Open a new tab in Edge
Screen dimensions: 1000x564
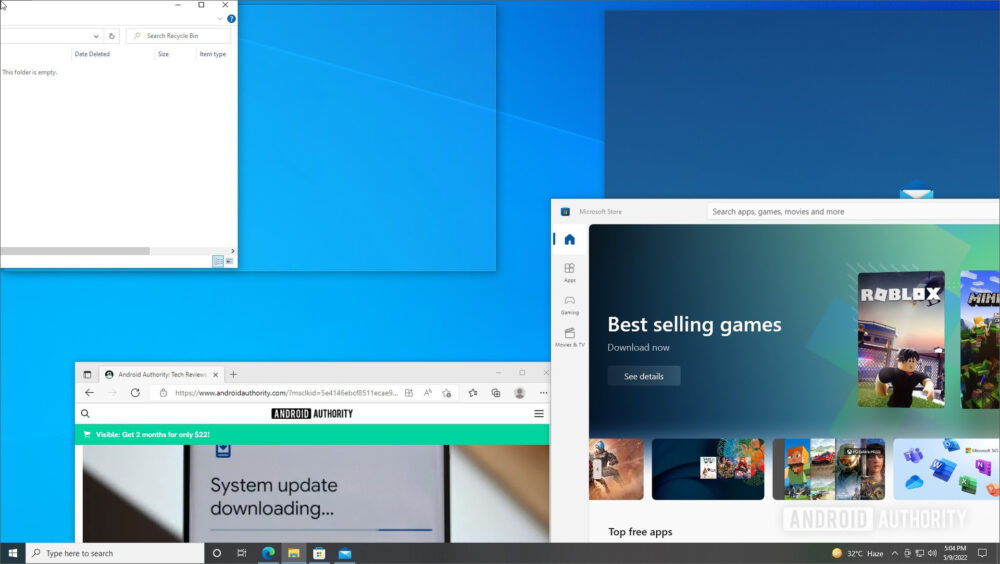point(233,375)
